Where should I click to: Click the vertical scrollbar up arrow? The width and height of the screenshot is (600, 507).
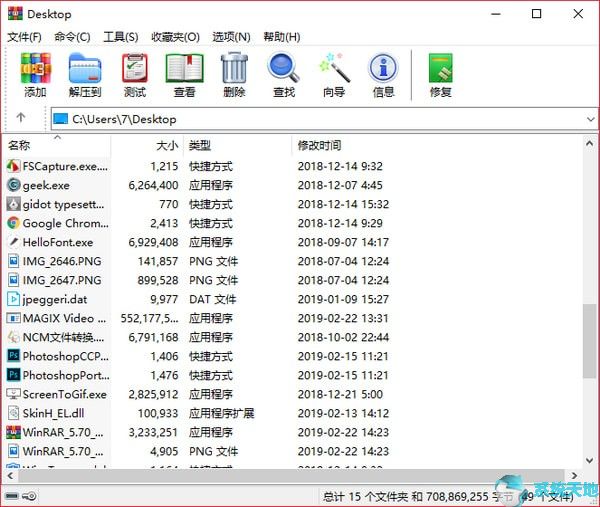[x=589, y=144]
